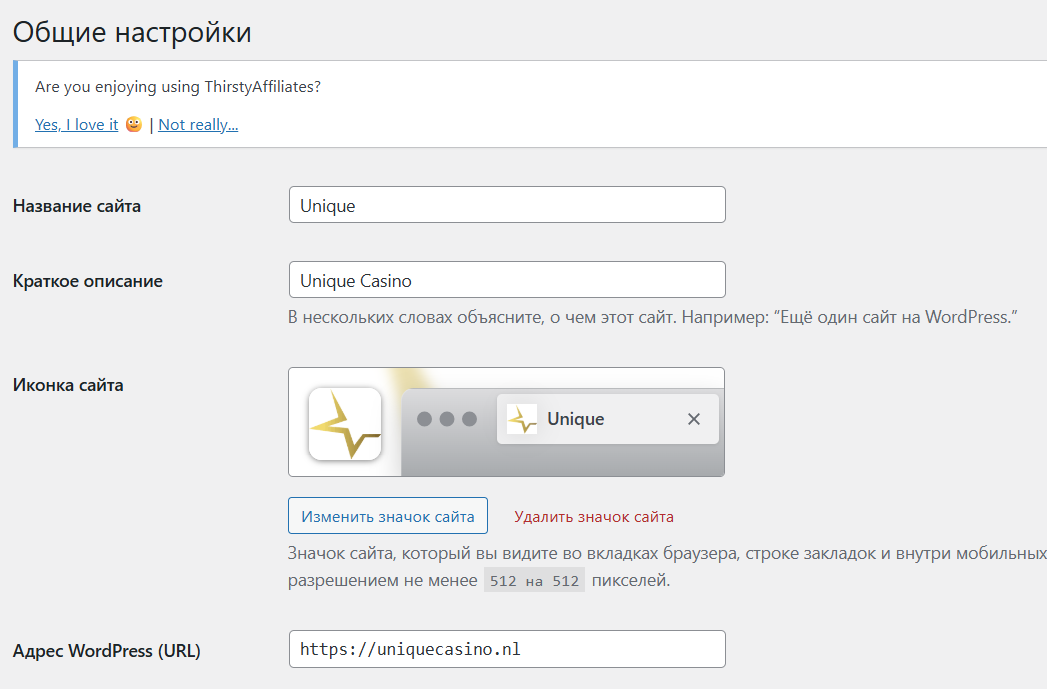Image resolution: width=1047 pixels, height=689 pixels.
Task: Focus the Краткое описание field with Unique Casino
Action: 507,279
